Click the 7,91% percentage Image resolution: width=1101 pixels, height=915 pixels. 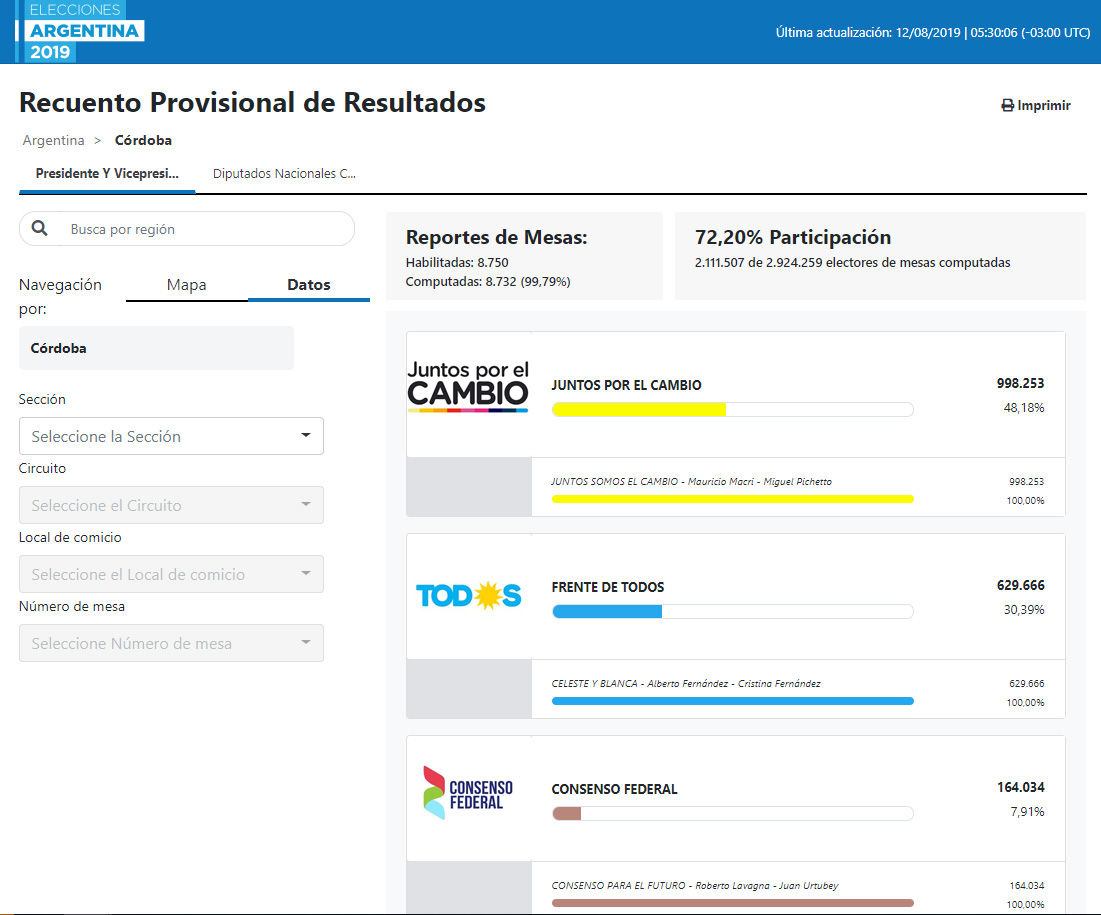(x=1027, y=812)
